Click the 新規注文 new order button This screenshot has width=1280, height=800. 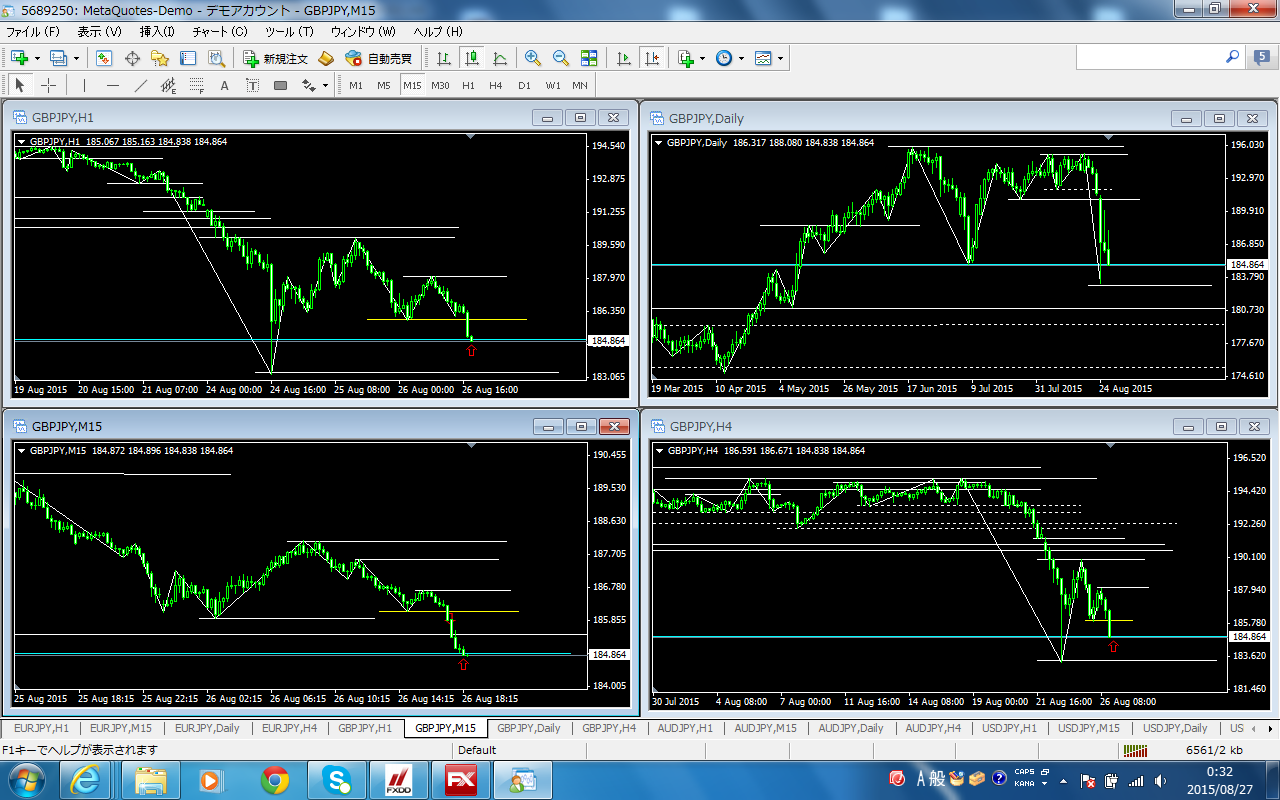[x=277, y=58]
